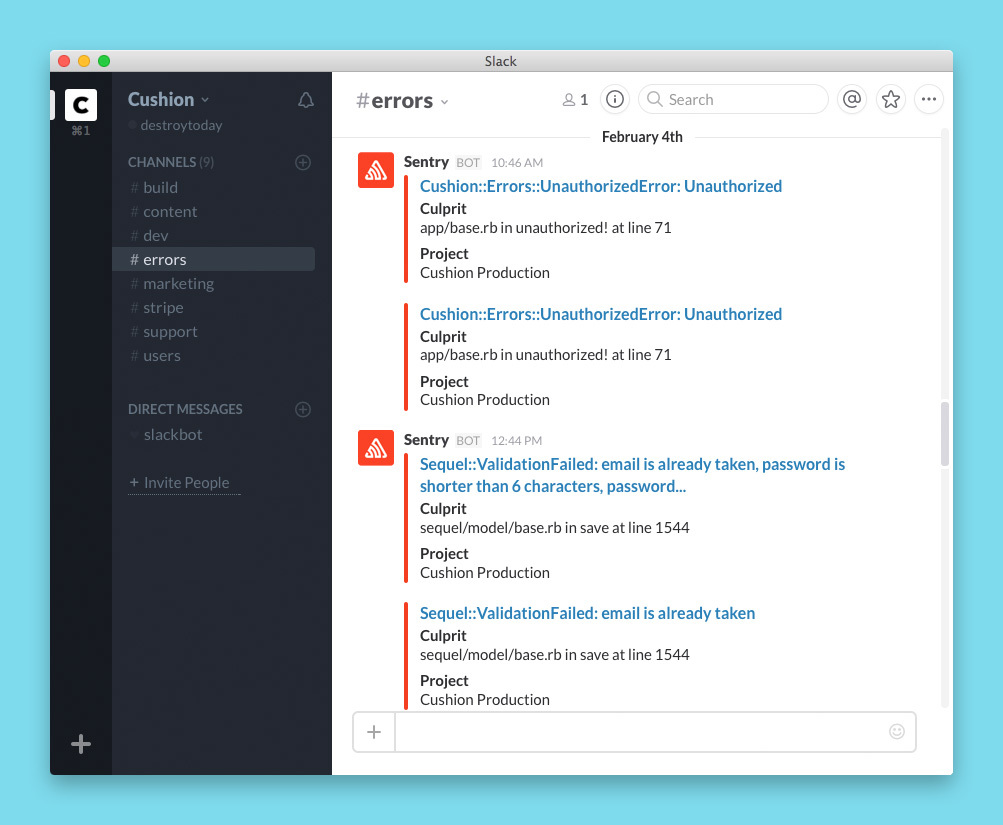Open mentions and reactions @ icon
1003x825 pixels.
(x=852, y=99)
